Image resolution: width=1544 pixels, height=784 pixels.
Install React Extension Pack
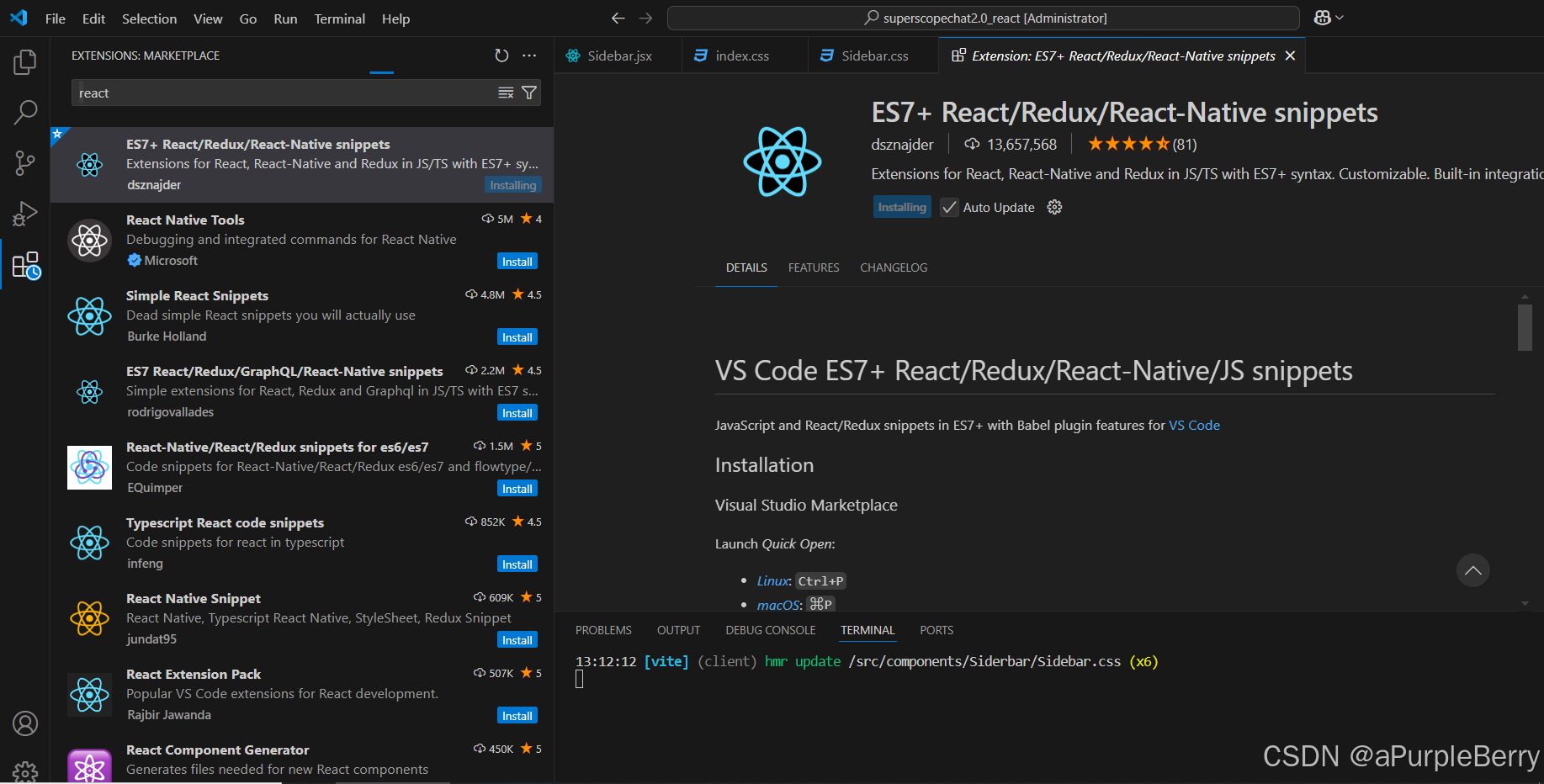point(517,716)
